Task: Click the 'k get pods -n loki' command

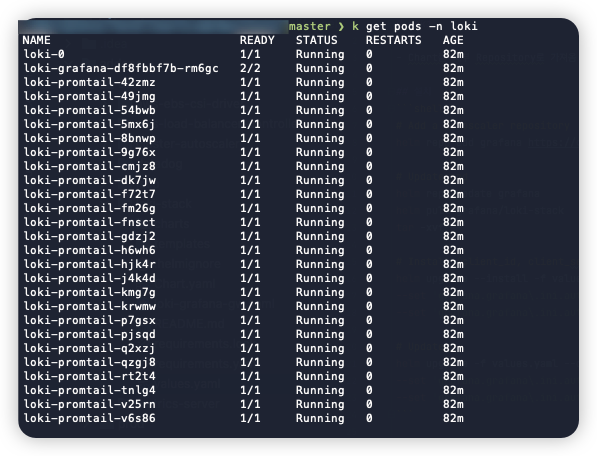Action: pos(415,26)
